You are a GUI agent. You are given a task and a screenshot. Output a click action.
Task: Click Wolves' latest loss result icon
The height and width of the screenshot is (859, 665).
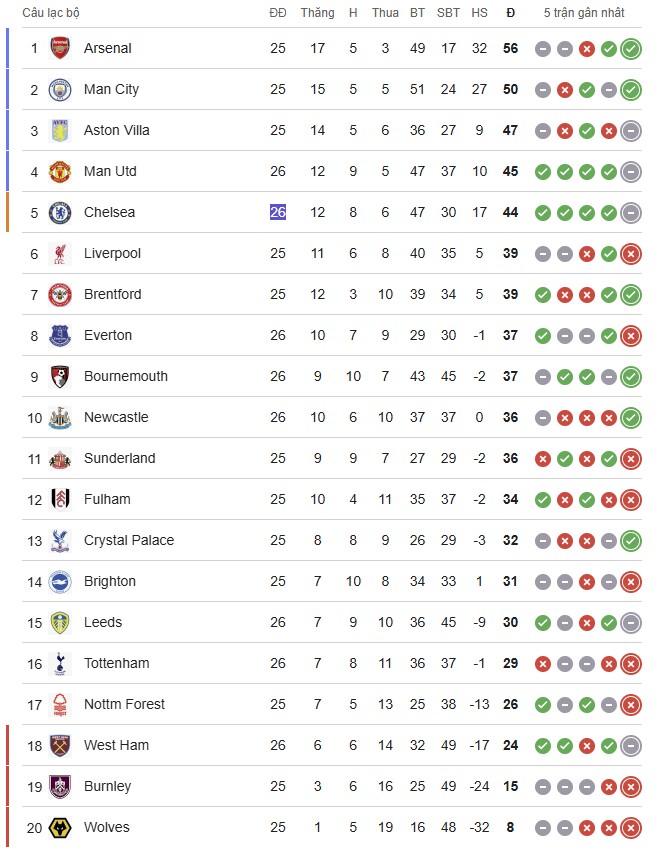point(630,828)
